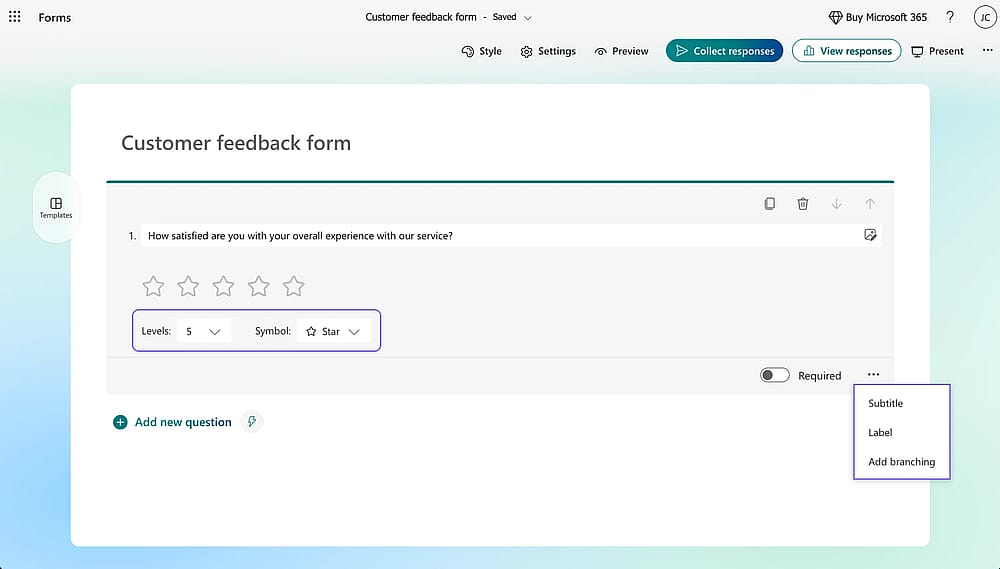Viewport: 1000px width, 569px height.
Task: Move question down with arrow icon
Action: coord(837,203)
